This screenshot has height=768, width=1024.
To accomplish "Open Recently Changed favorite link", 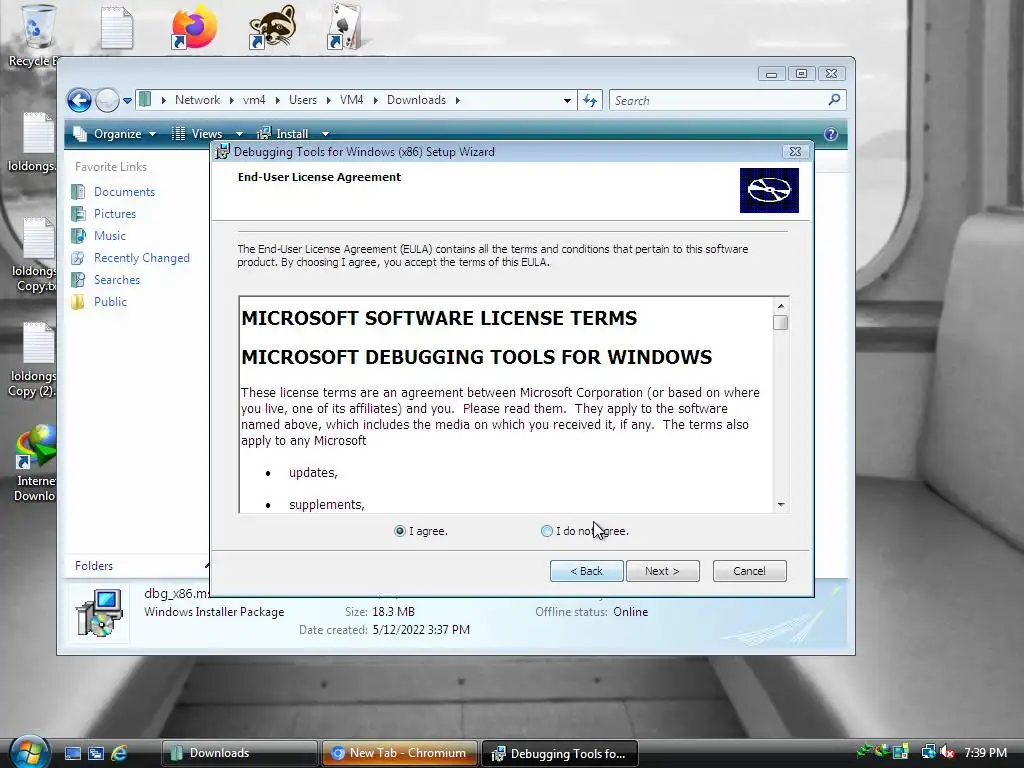I will tap(142, 258).
